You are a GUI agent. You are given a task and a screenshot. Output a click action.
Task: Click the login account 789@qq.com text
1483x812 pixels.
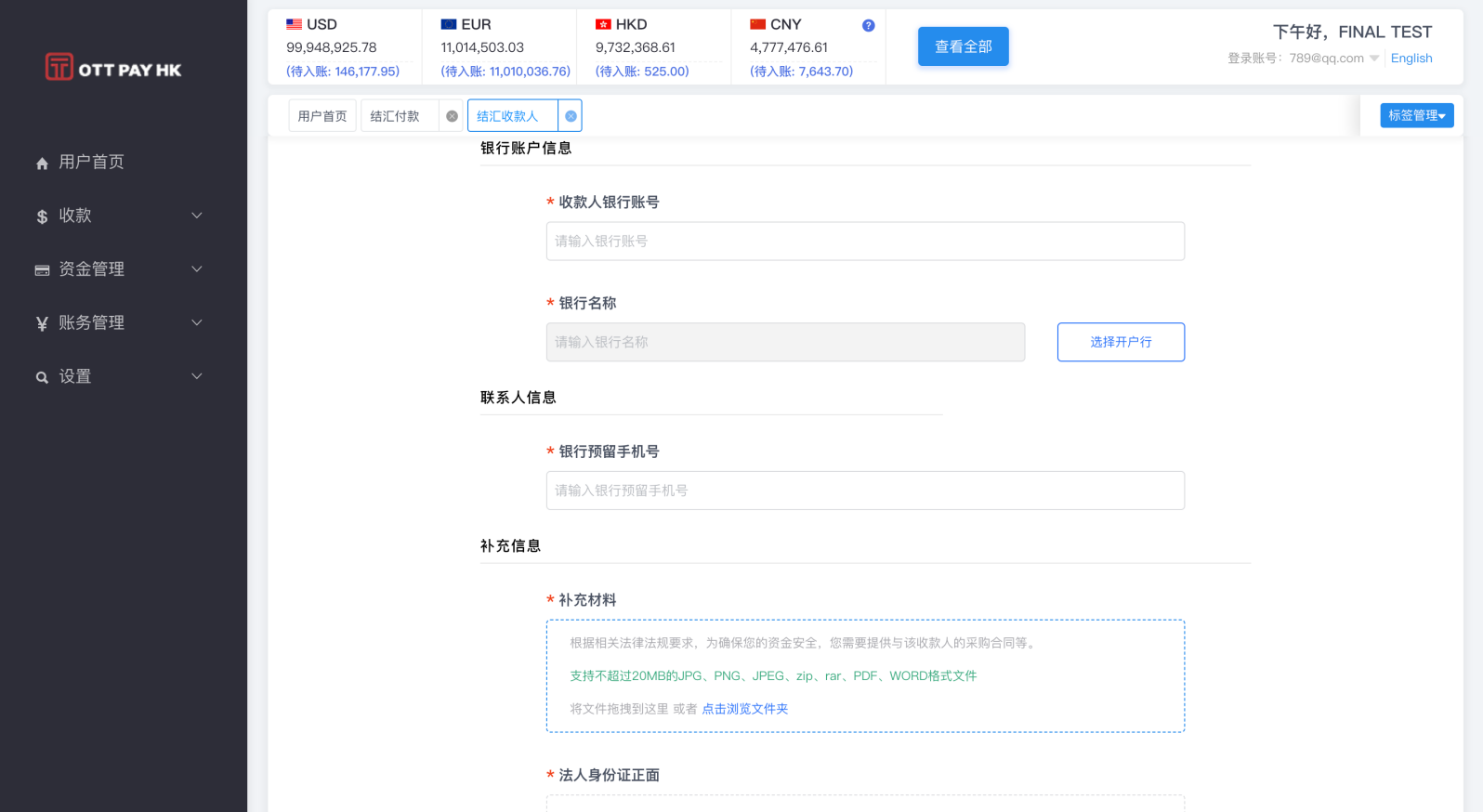(x=1326, y=59)
